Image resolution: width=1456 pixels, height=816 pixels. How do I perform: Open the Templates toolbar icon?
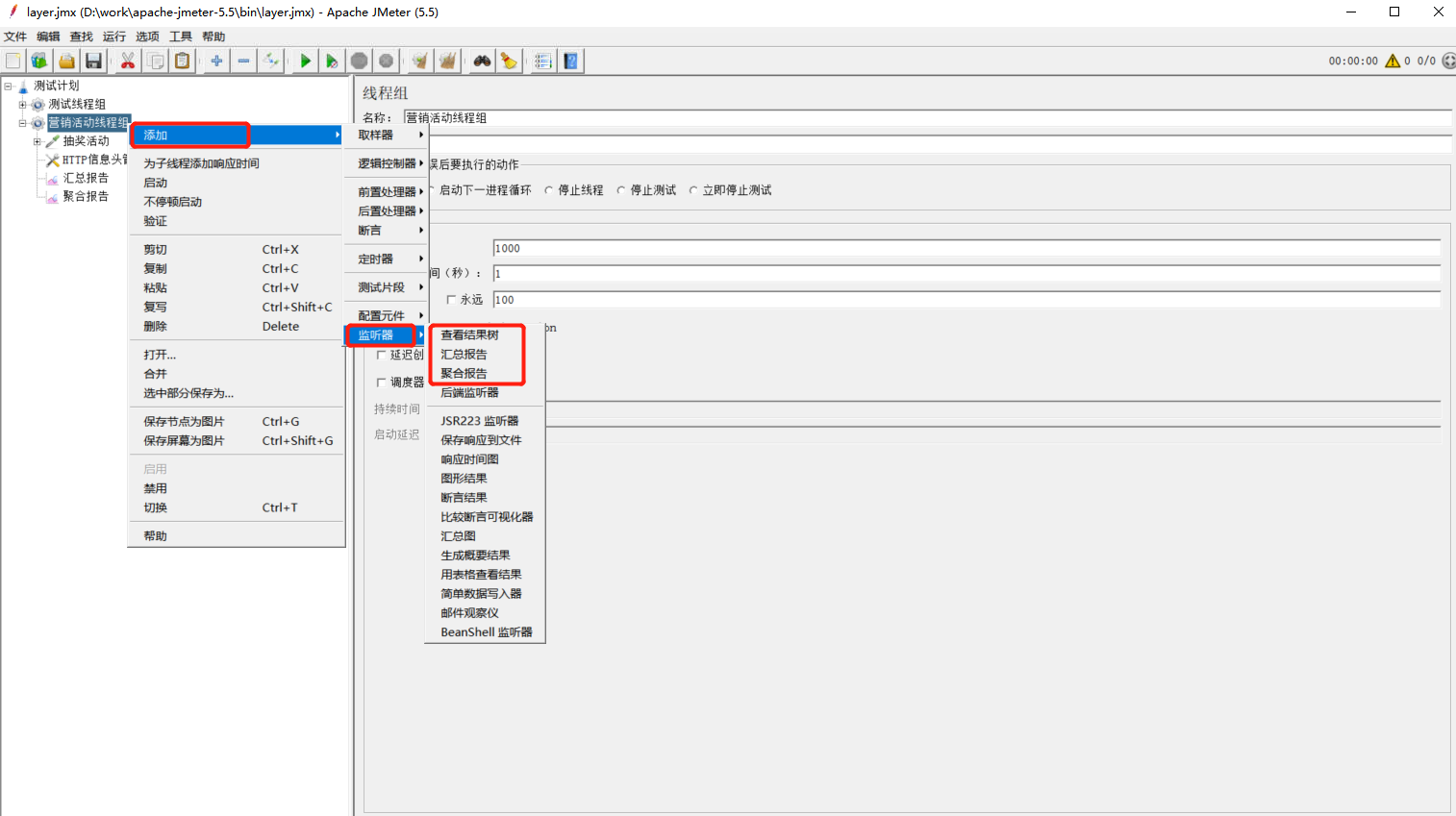pyautogui.click(x=39, y=61)
